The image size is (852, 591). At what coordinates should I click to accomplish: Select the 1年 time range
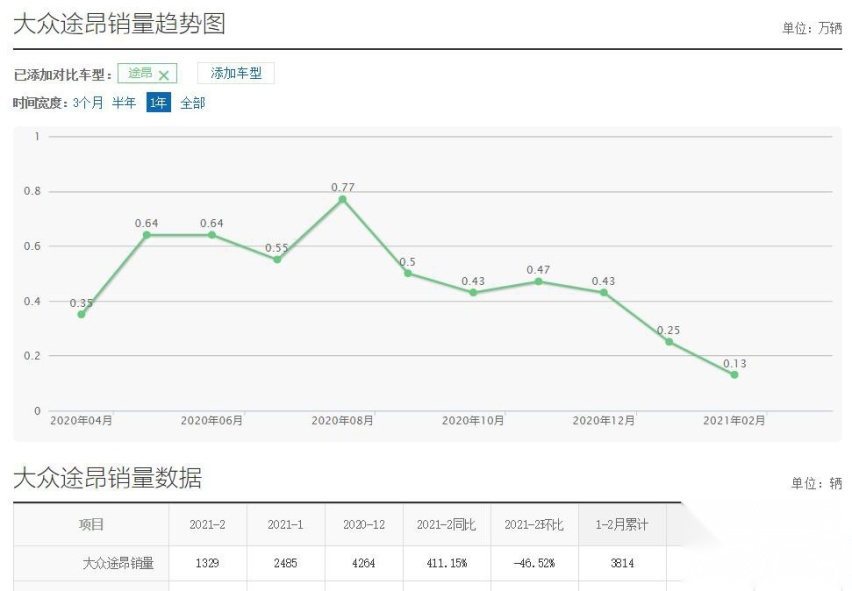[x=158, y=103]
